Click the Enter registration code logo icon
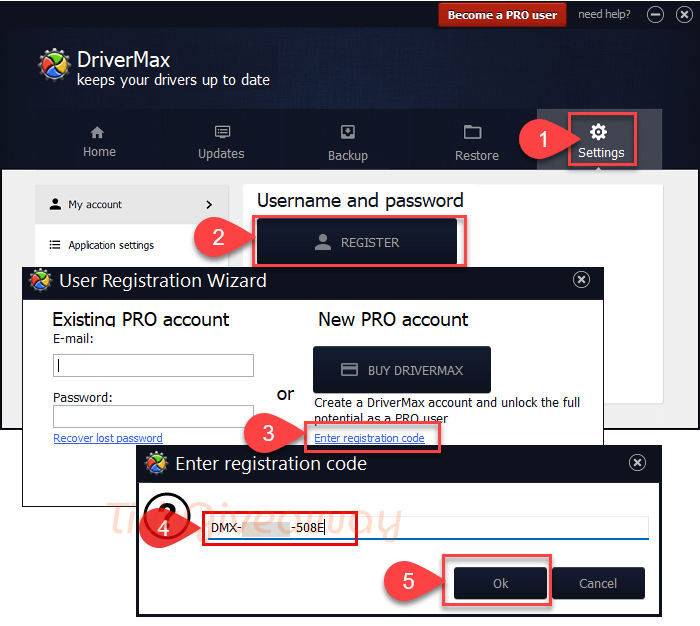The image size is (700, 626). point(156,463)
